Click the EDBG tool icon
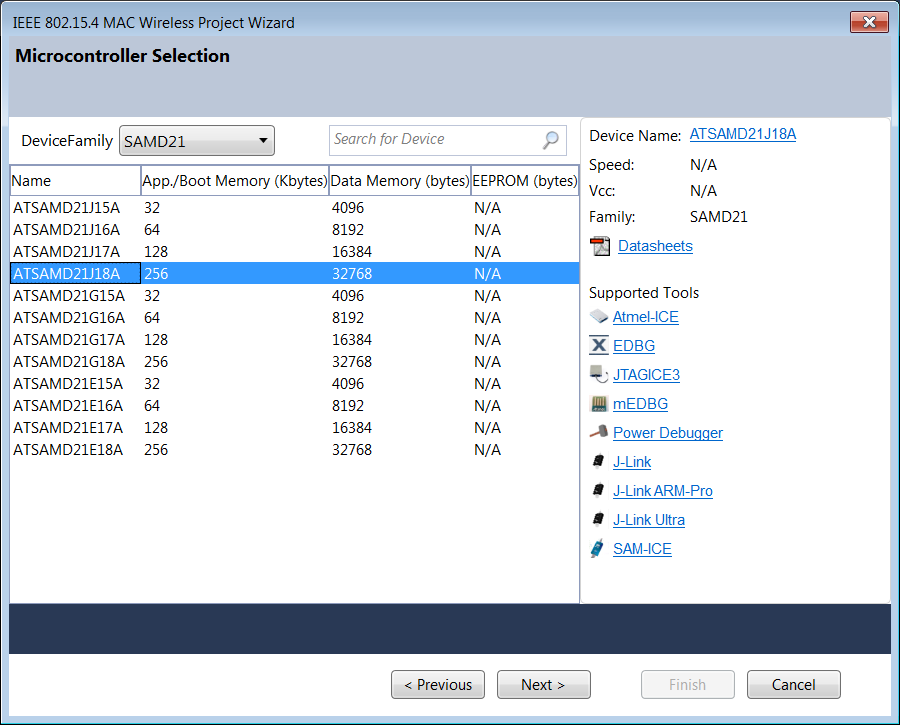This screenshot has height=725, width=900. (x=599, y=346)
